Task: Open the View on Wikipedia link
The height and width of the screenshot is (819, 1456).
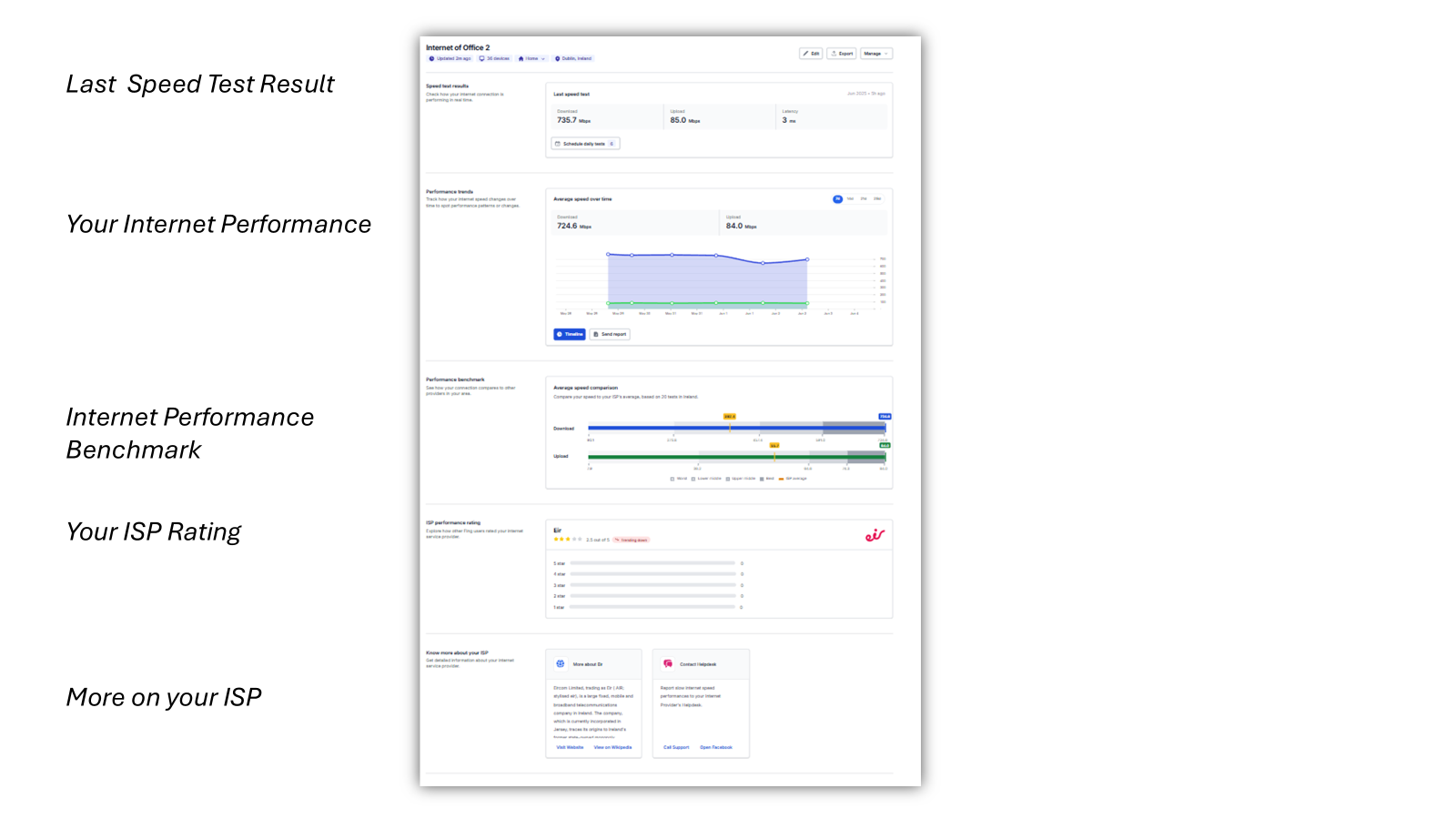Action: (612, 747)
